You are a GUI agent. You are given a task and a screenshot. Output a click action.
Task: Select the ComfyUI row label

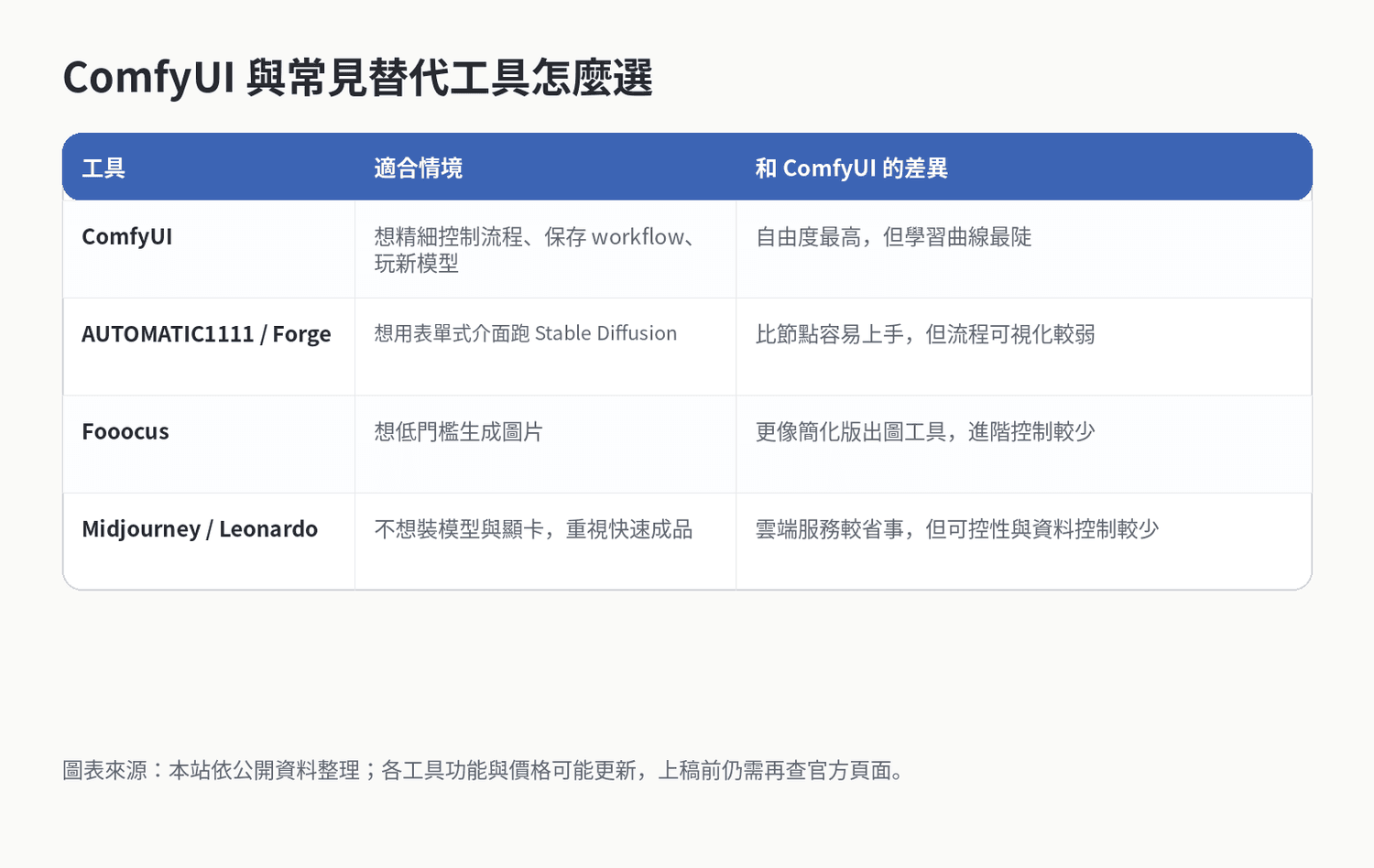tap(126, 236)
